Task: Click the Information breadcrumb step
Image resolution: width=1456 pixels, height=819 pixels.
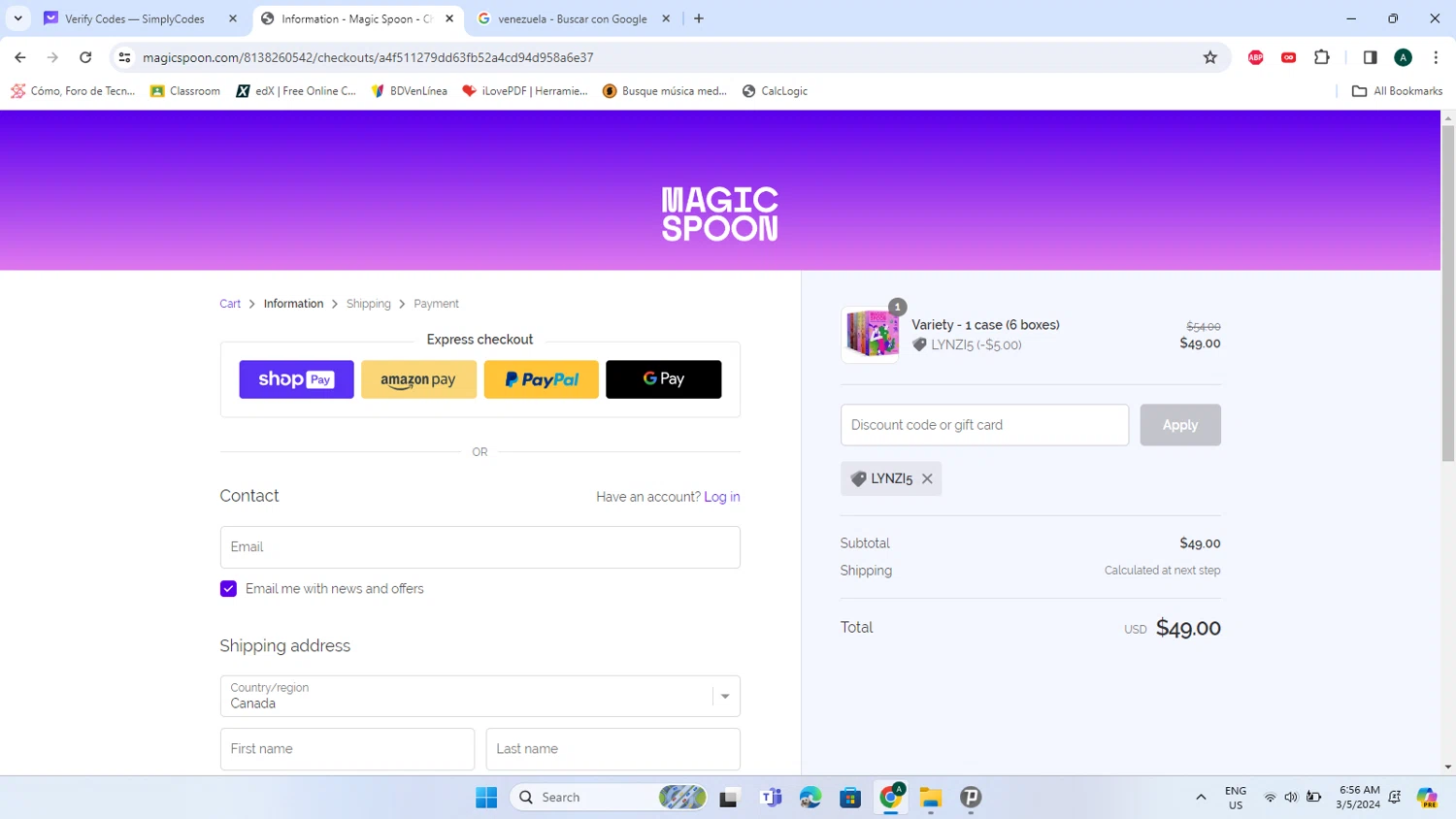Action: click(293, 304)
